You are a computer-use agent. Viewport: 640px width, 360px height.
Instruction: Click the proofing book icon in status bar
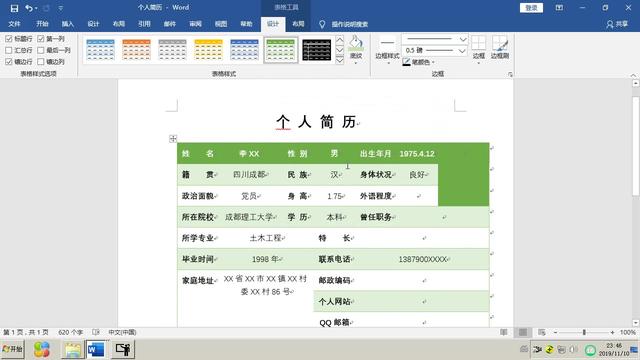[96, 332]
